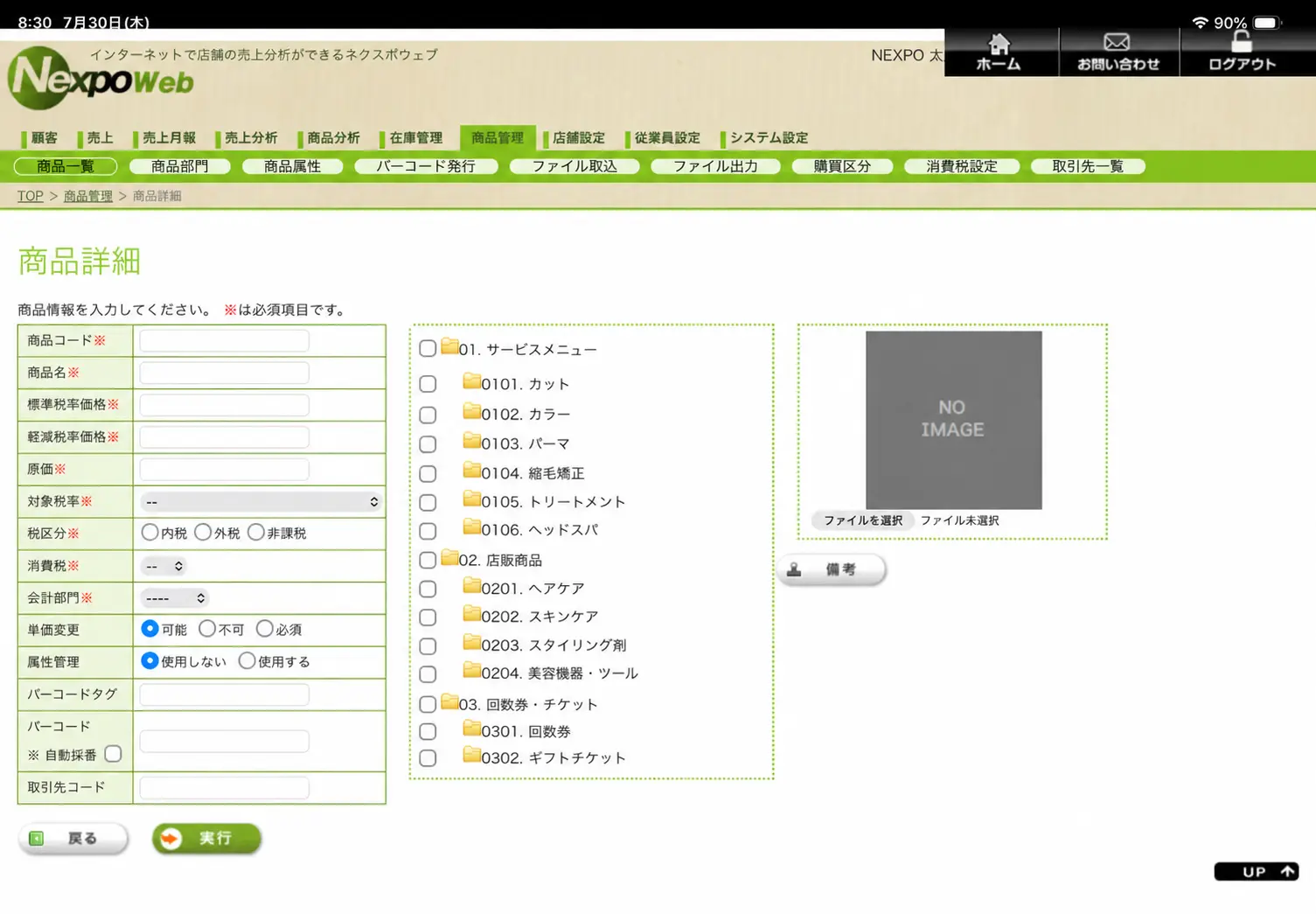Select the 内税 radio button
Image resolution: width=1316 pixels, height=914 pixels.
[150, 532]
